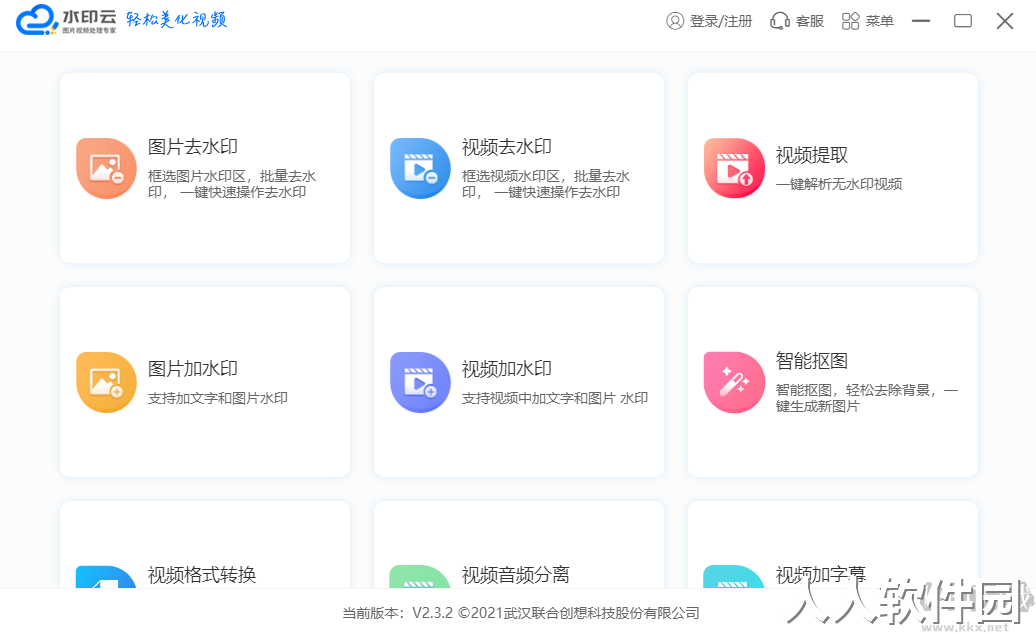This screenshot has width=1036, height=634.
Task: Click description 支持视频中加文字和图片 水印
Action: click(x=554, y=398)
